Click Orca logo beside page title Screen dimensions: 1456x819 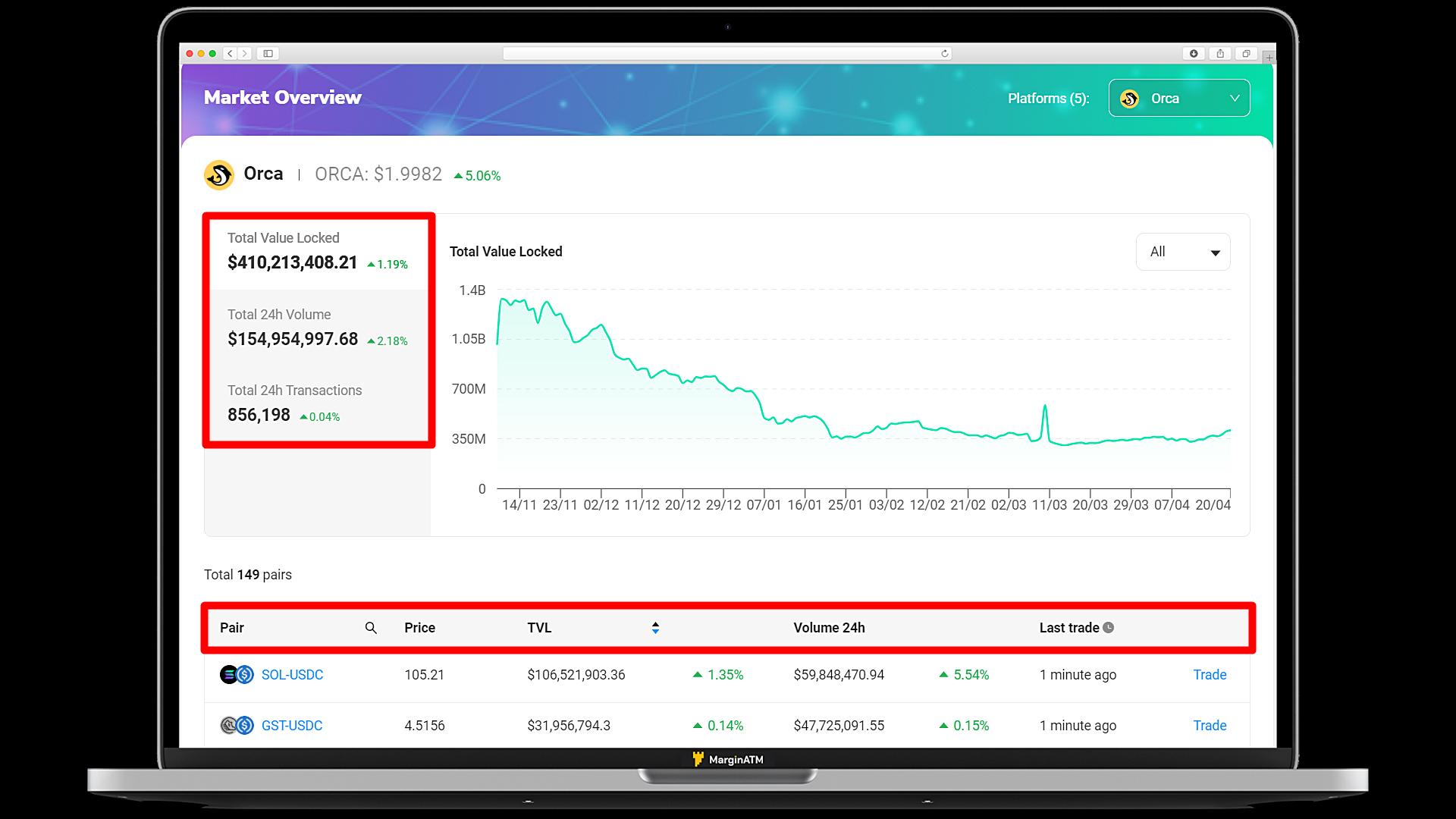219,175
